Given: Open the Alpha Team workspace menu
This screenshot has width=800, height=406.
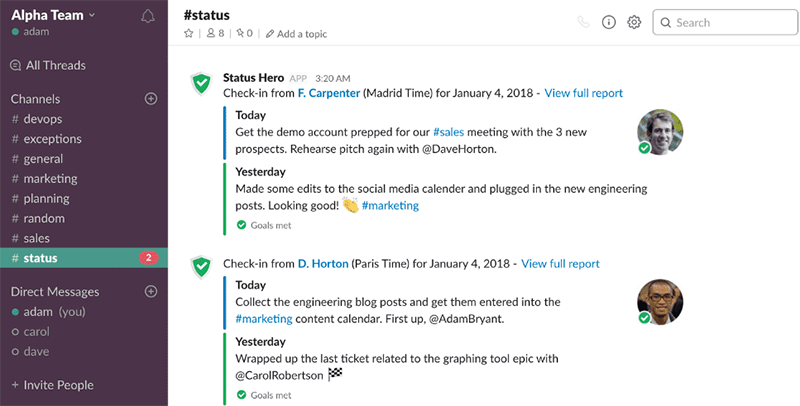Looking at the screenshot, I should click(53, 15).
